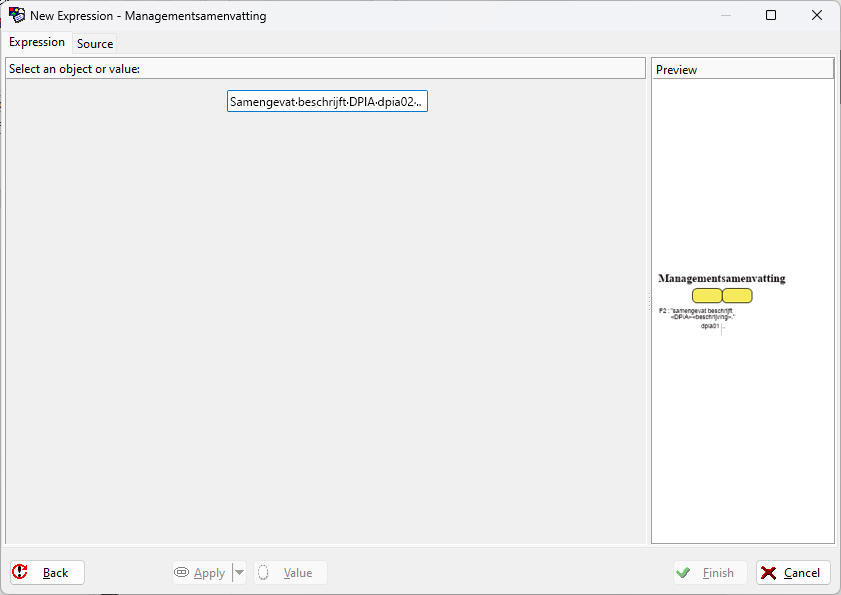
Task: Maximize the New Expression window
Action: [771, 16]
